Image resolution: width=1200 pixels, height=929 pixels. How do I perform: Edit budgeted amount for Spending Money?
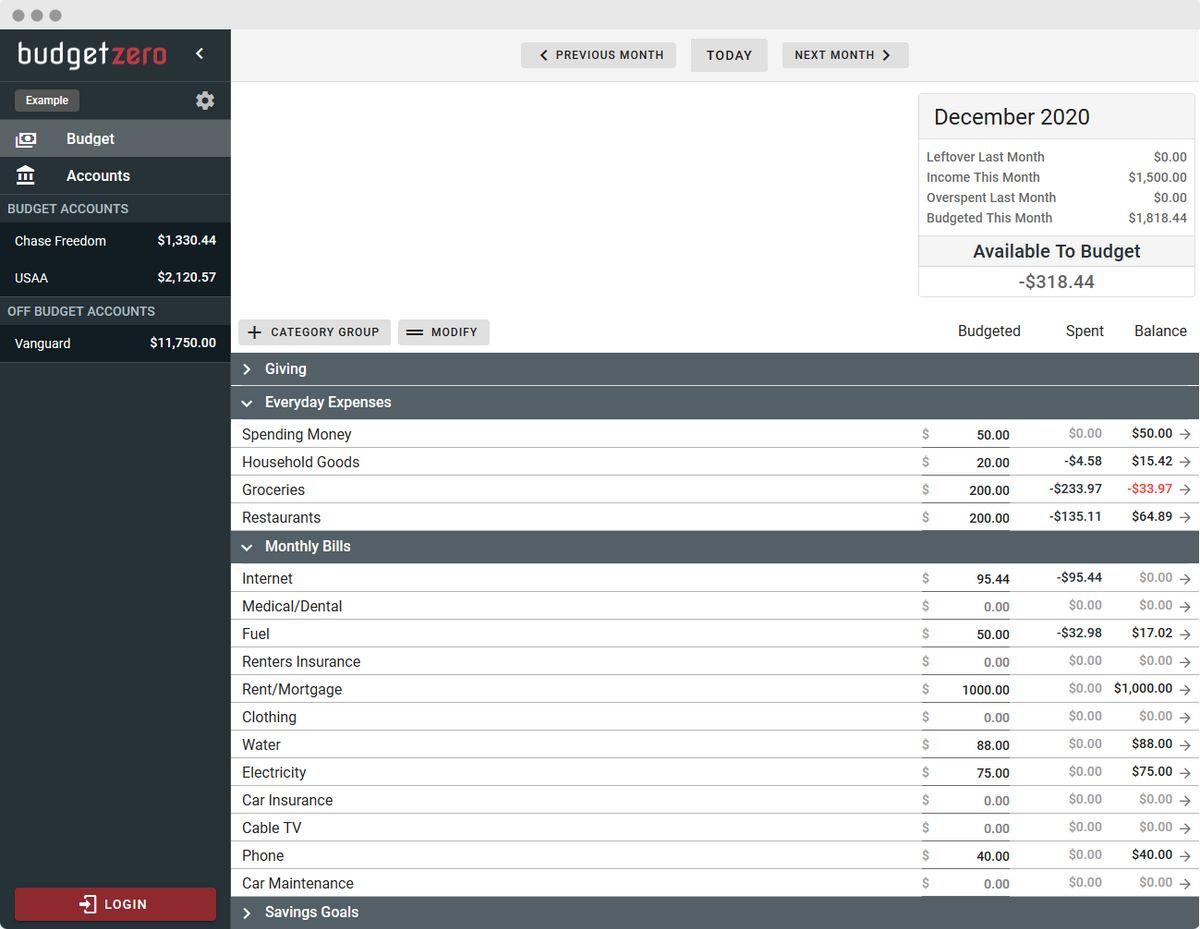click(x=966, y=435)
